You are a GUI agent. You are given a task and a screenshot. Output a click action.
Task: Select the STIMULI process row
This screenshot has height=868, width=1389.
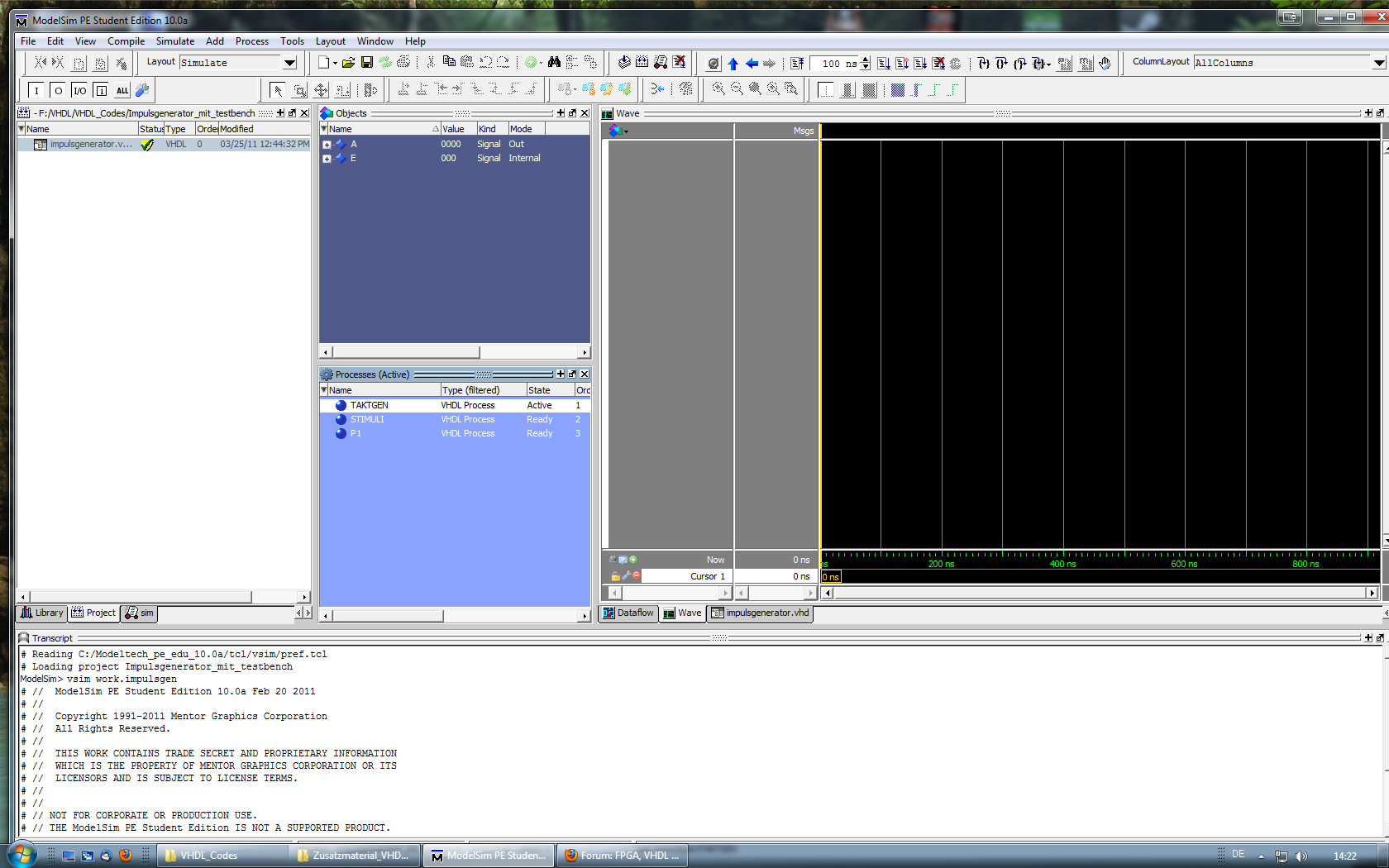click(x=455, y=420)
